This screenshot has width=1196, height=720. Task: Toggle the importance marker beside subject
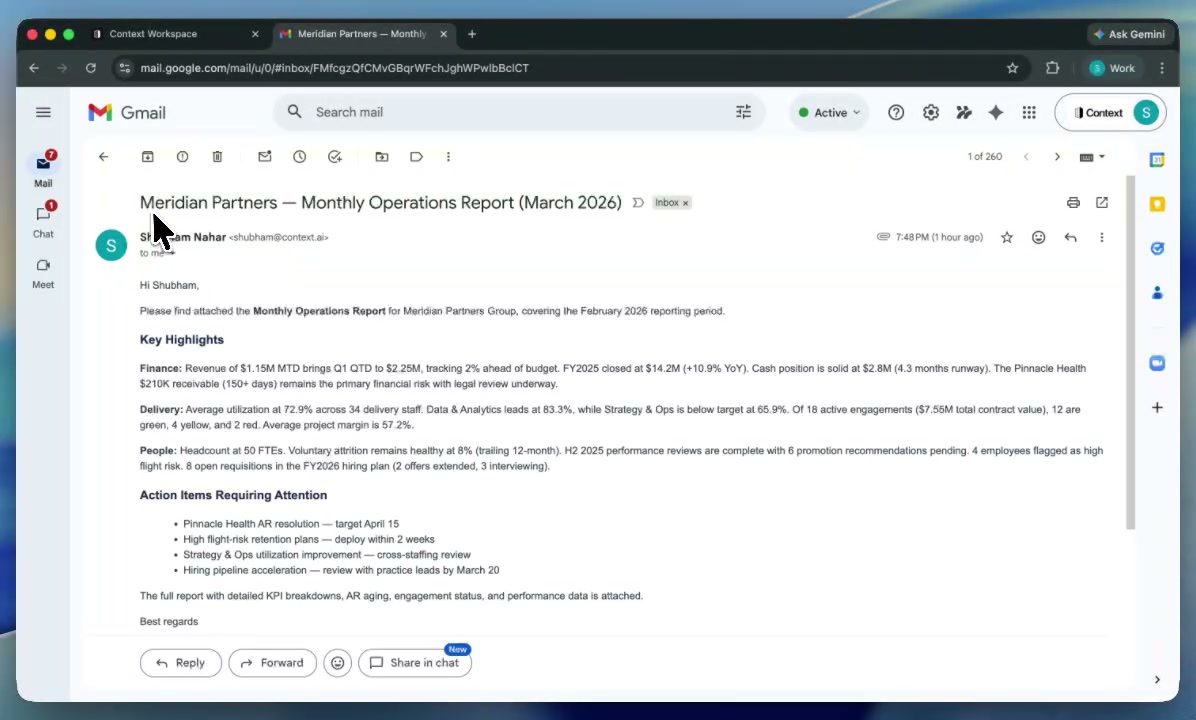pyautogui.click(x=638, y=202)
